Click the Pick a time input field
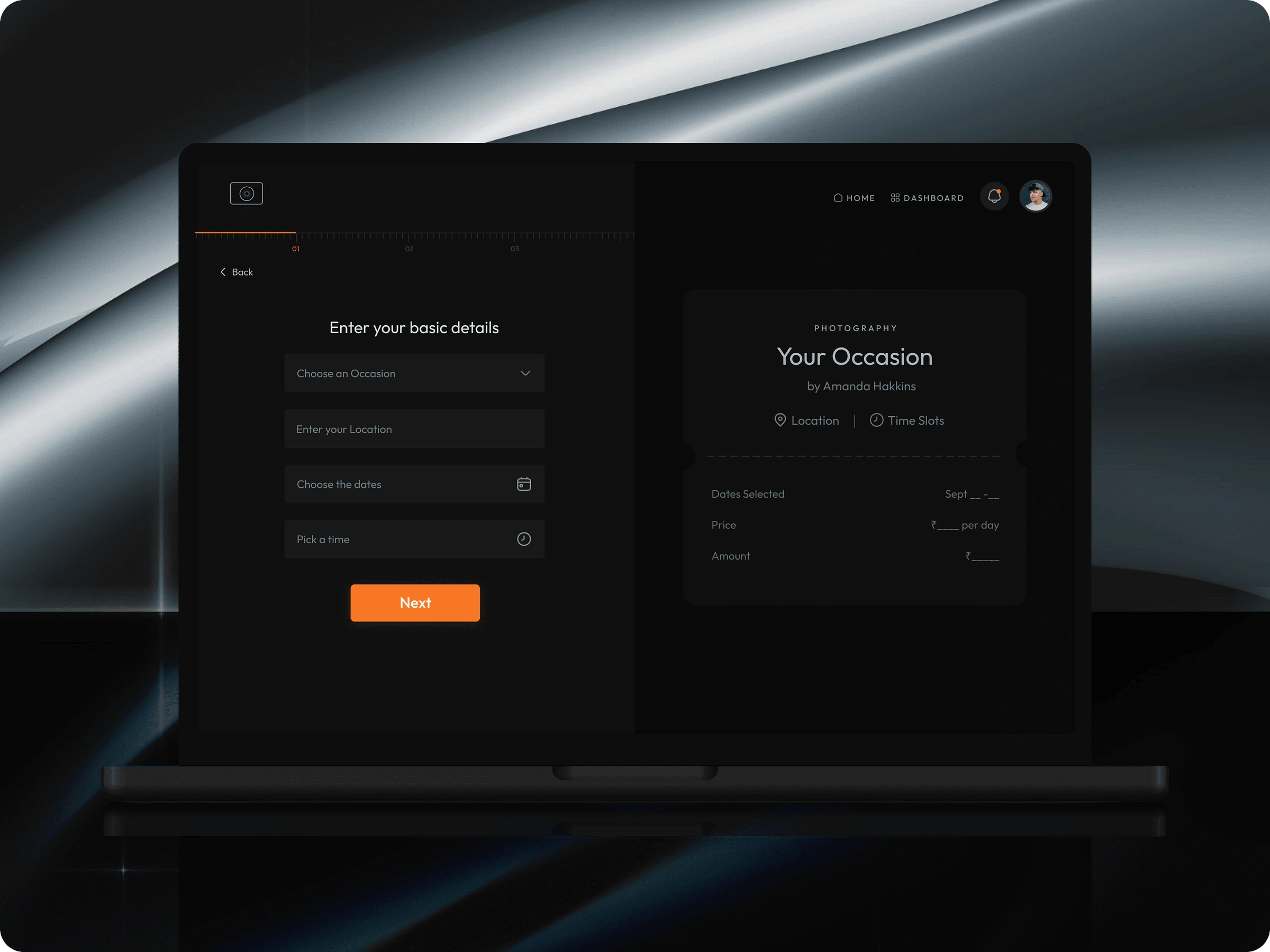 pyautogui.click(x=414, y=539)
